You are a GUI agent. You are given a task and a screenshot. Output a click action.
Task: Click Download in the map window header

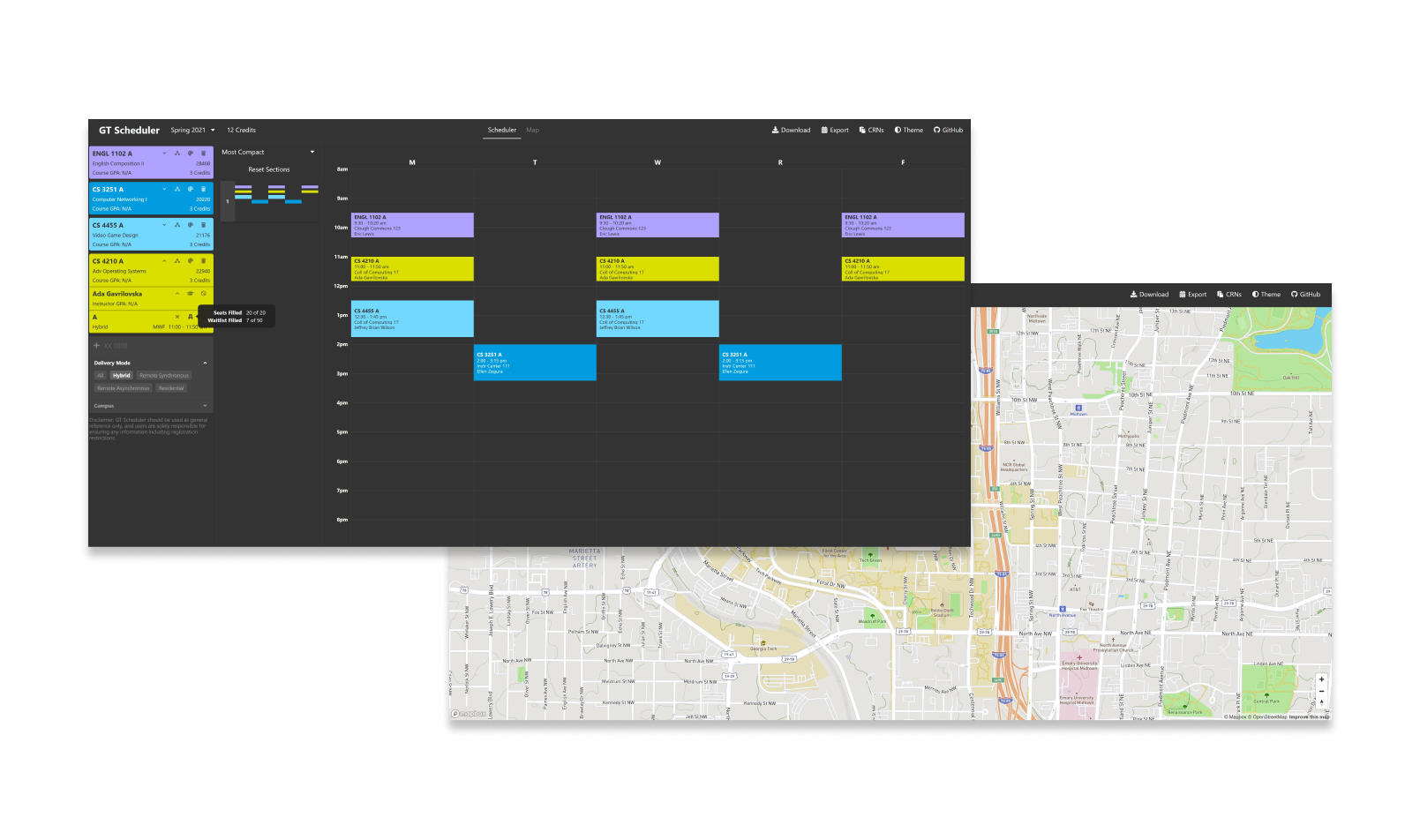point(1149,295)
